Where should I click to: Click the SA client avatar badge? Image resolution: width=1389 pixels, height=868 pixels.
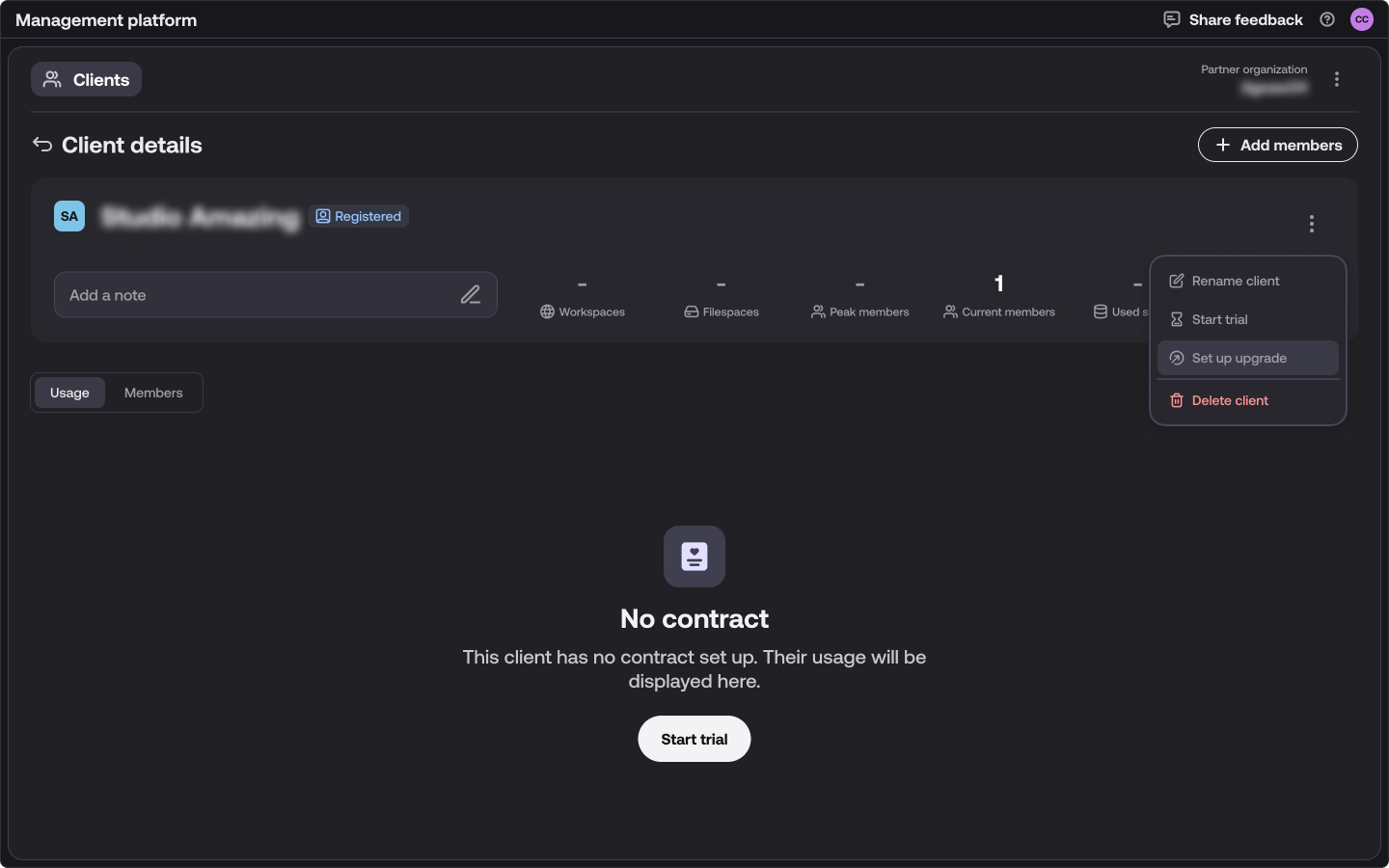(x=69, y=216)
